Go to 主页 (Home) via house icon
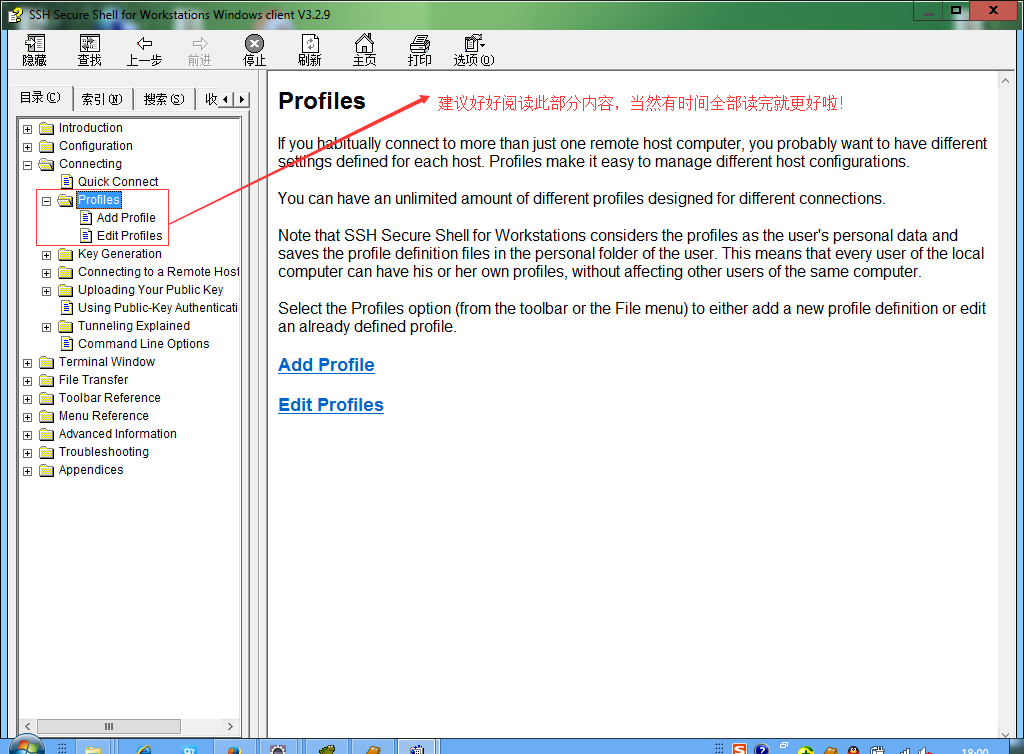This screenshot has width=1024, height=754. pyautogui.click(x=364, y=50)
